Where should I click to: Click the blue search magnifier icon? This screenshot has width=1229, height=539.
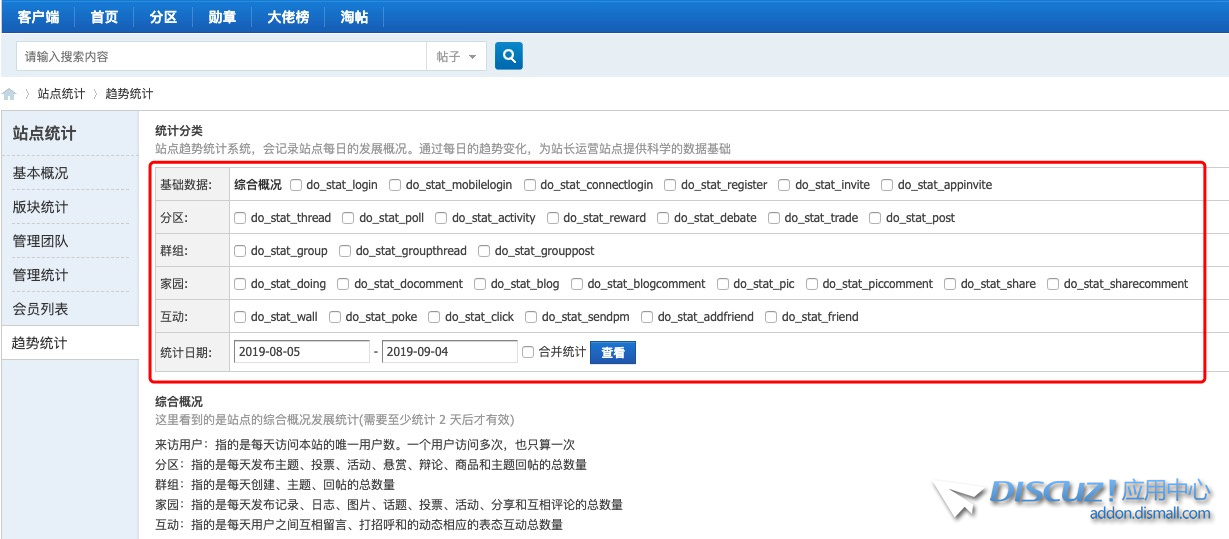(x=508, y=57)
